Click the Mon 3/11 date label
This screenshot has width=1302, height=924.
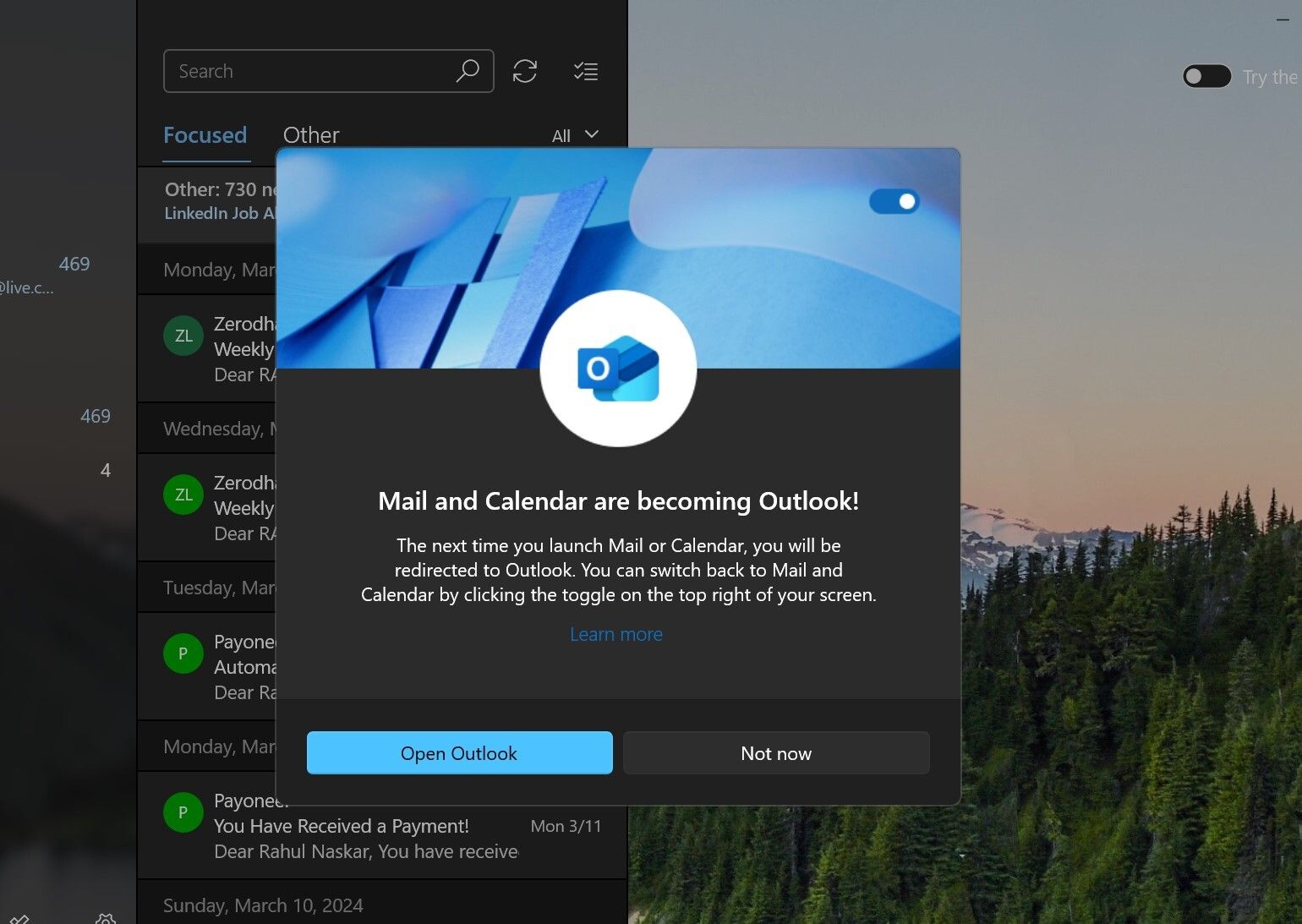pos(566,826)
